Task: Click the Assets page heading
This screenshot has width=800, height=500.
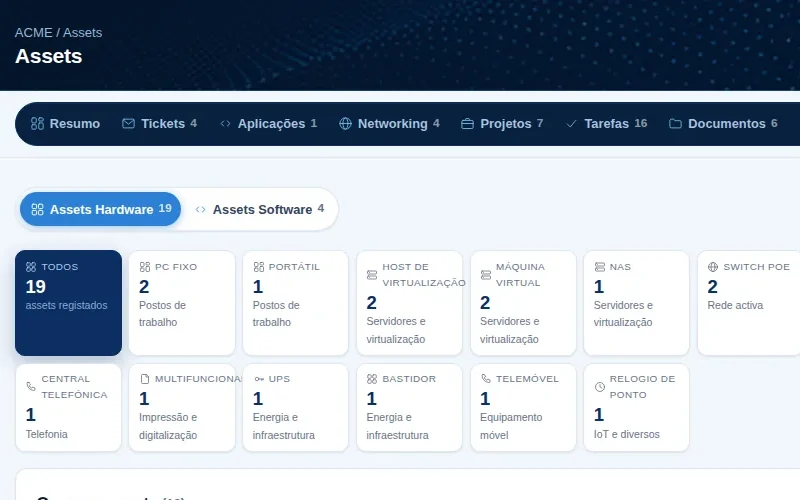Action: point(48,56)
